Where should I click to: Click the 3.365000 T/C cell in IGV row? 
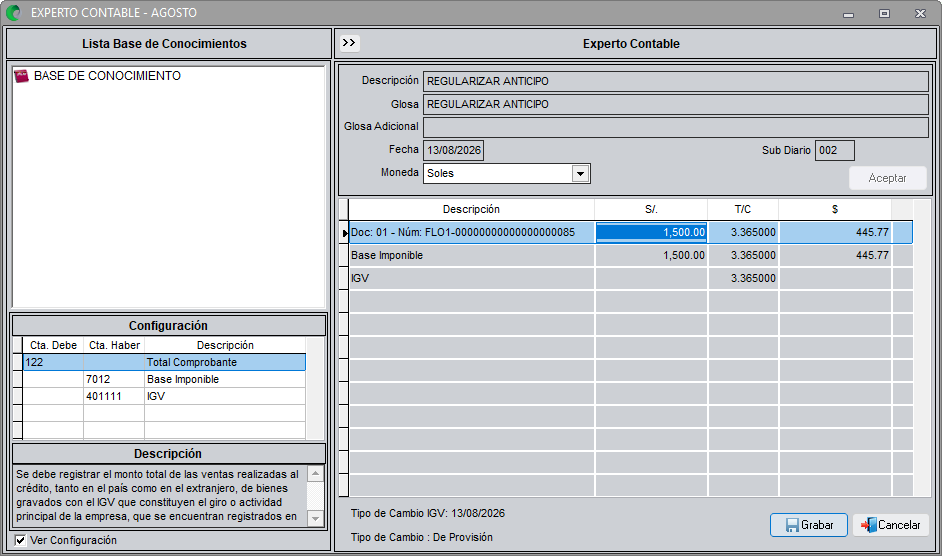[743, 278]
